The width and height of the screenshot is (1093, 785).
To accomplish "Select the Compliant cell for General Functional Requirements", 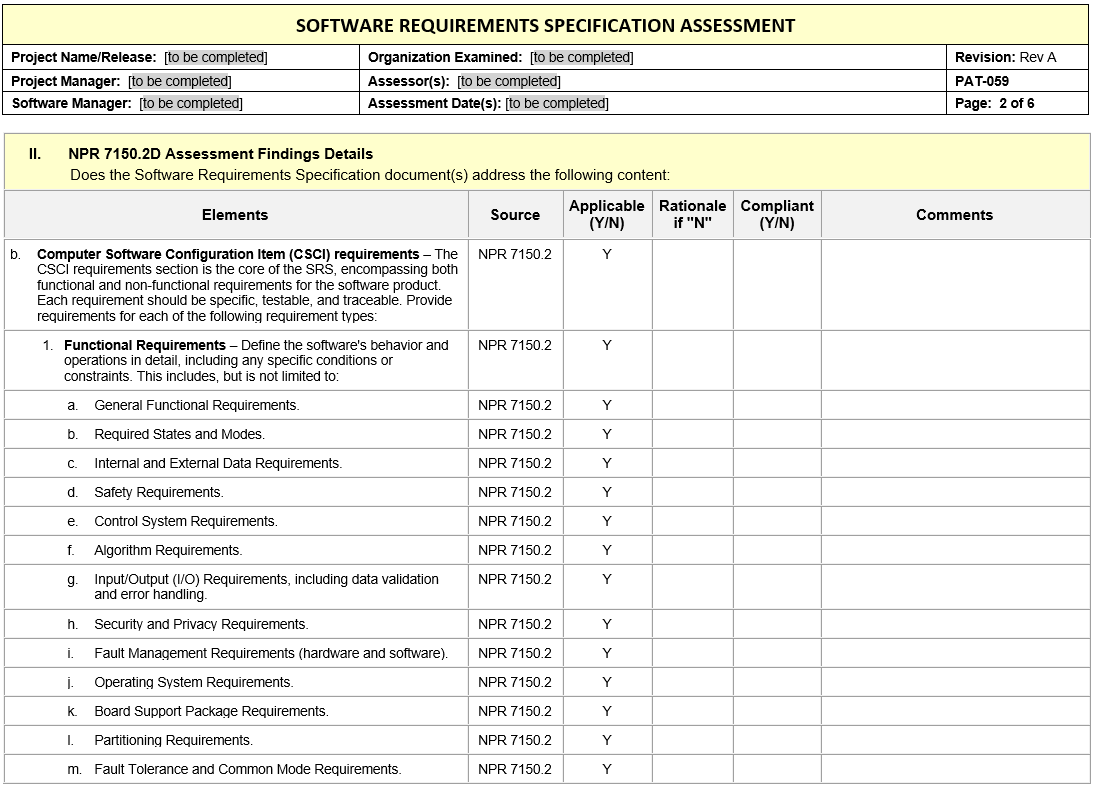I will tap(776, 405).
